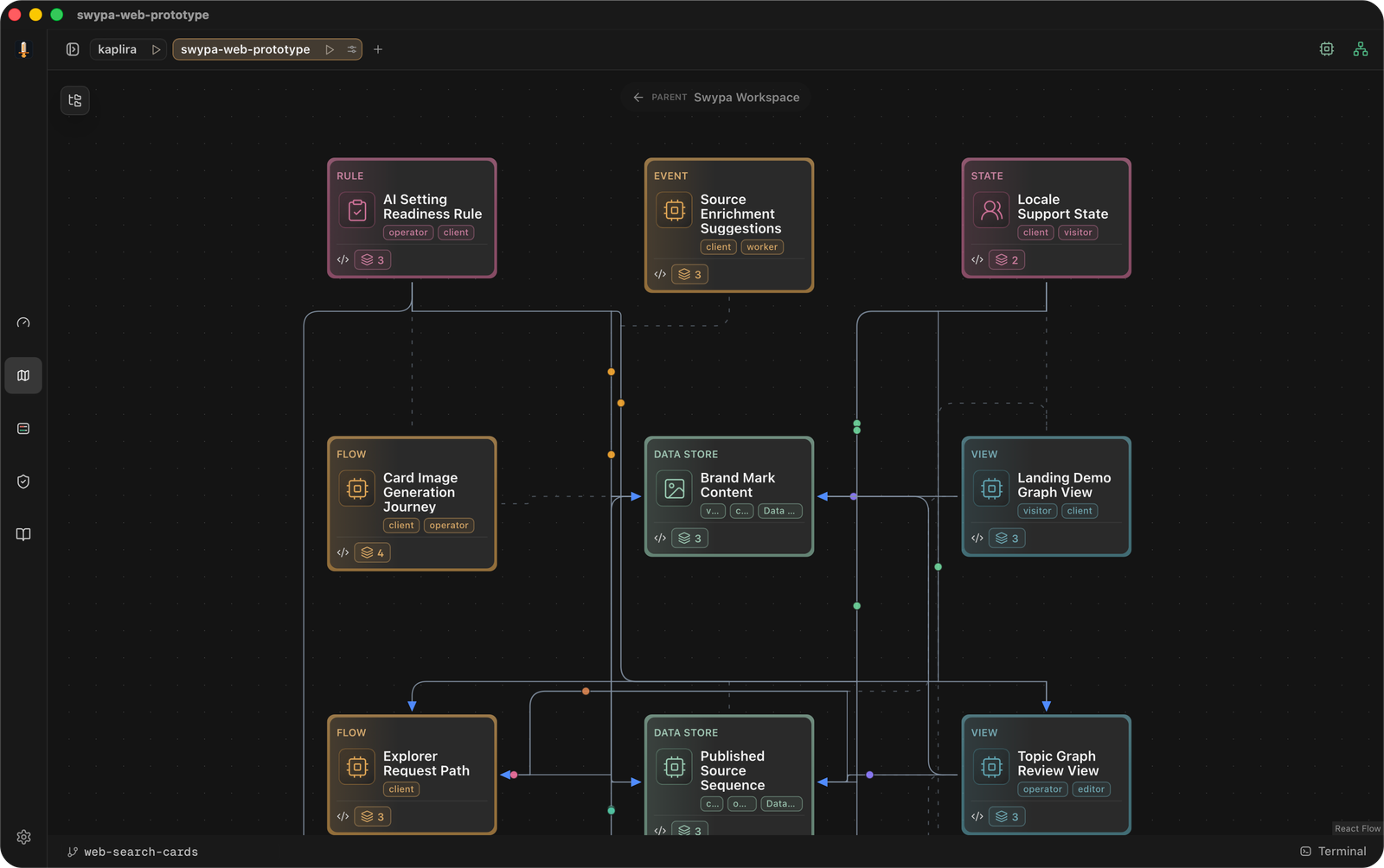
Task: Open the Terminal panel
Action: 1333,852
